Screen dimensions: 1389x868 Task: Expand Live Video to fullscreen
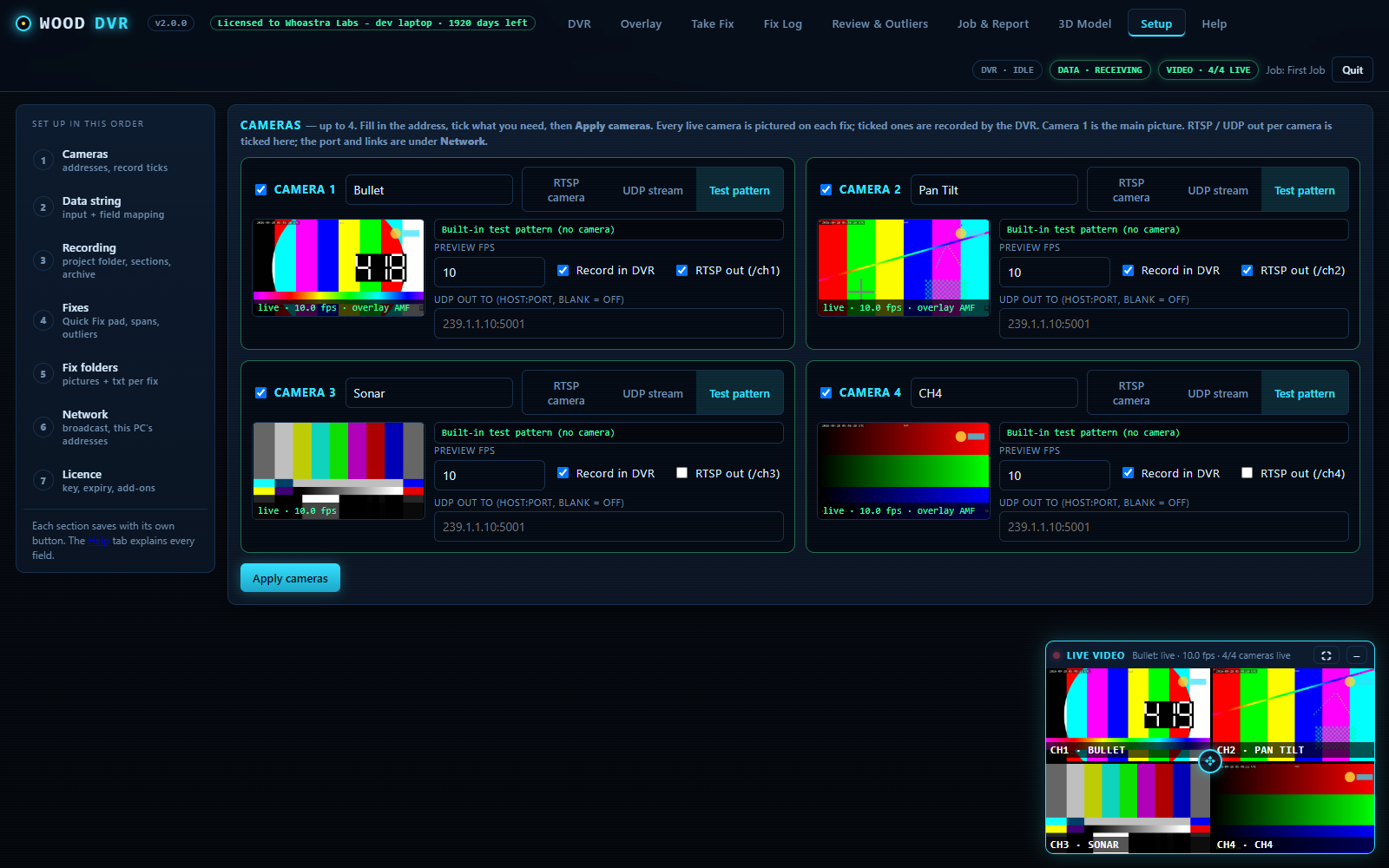[1326, 655]
